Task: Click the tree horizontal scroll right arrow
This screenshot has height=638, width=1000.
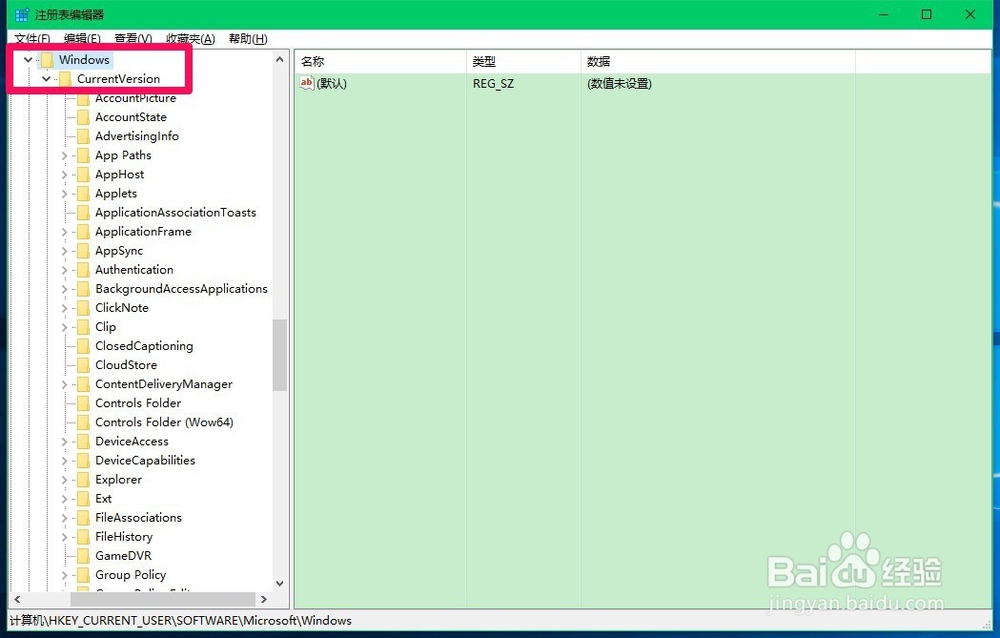Action: tap(263, 600)
